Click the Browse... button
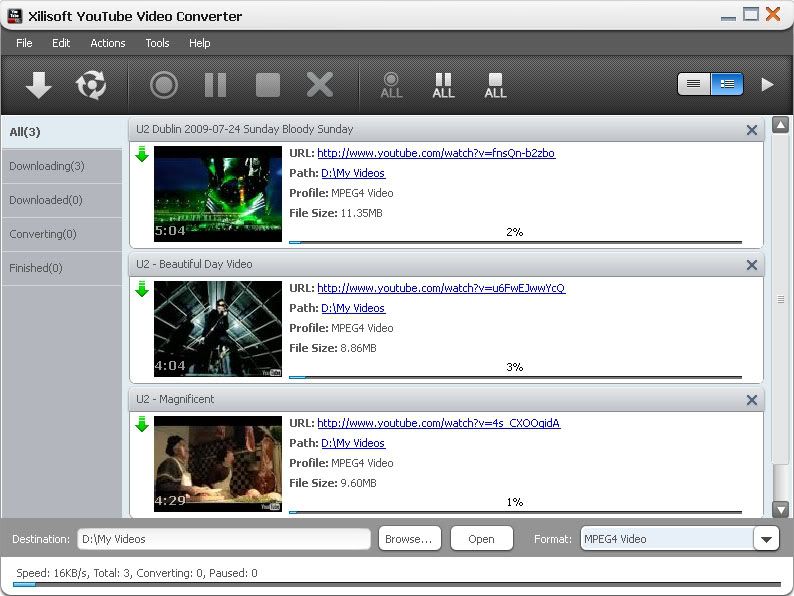794x596 pixels. point(409,539)
